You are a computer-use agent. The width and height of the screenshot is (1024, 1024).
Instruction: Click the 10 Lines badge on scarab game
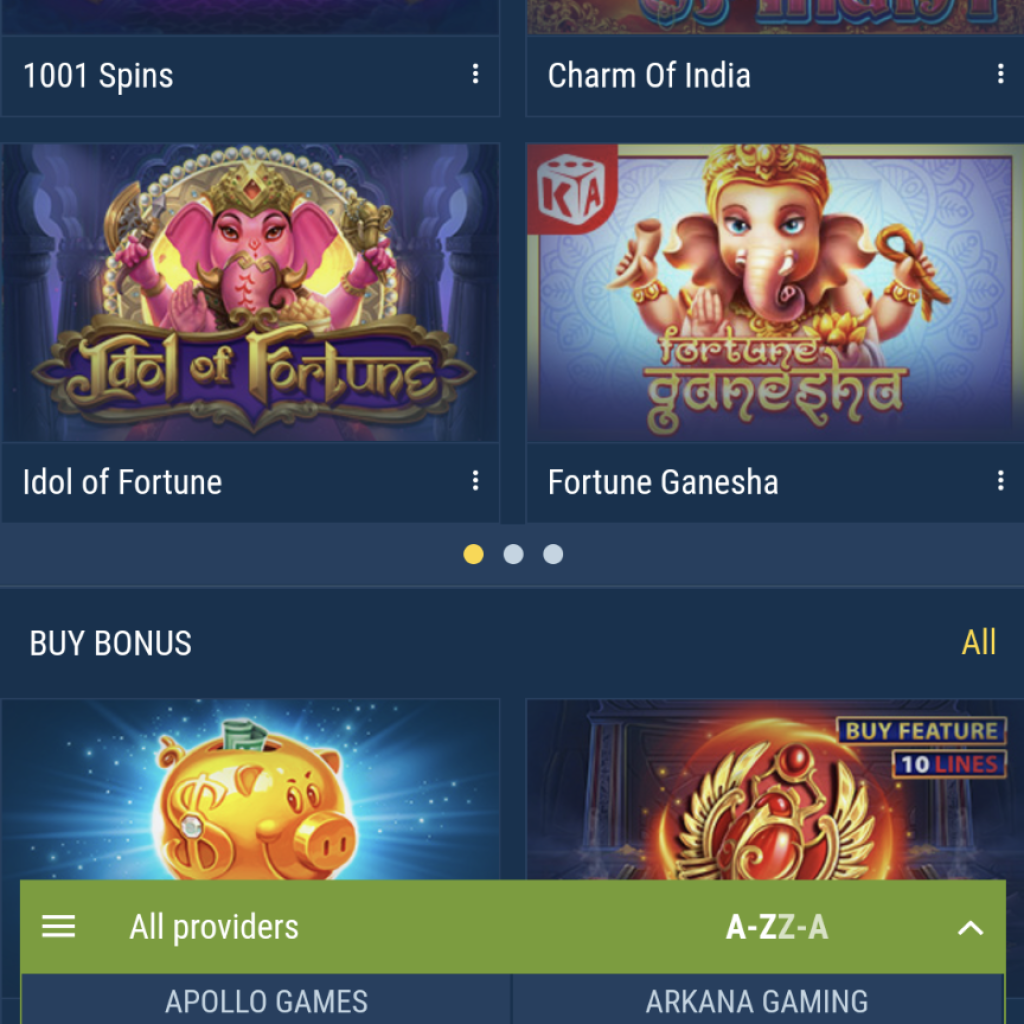950,764
